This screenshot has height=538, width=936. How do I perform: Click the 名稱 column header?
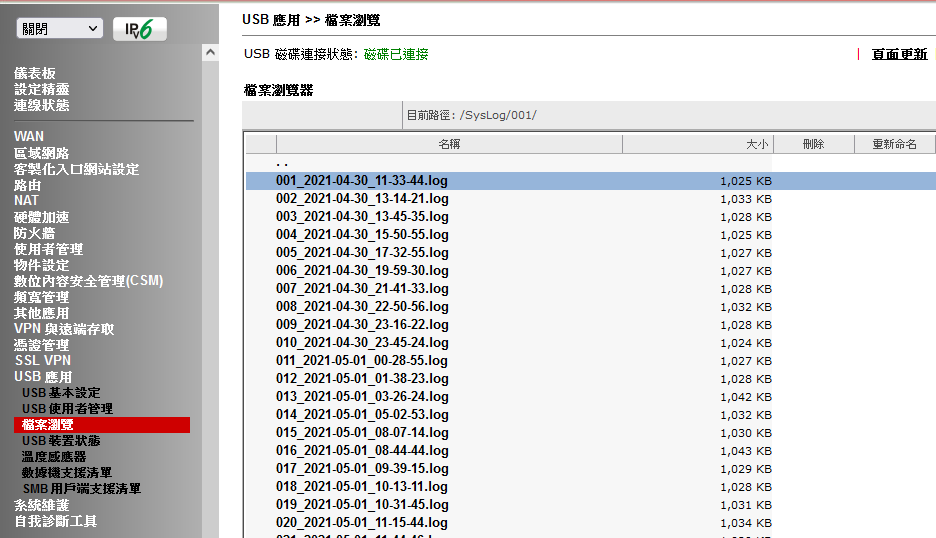[x=449, y=144]
